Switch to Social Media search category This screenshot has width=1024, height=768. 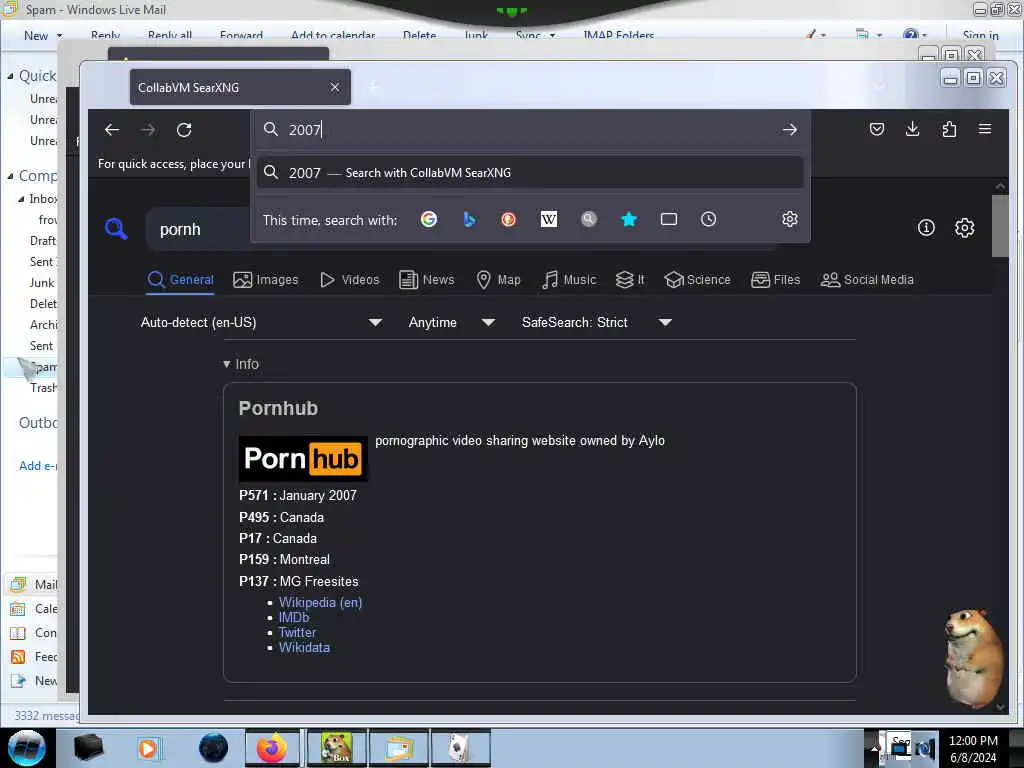pyautogui.click(x=867, y=280)
